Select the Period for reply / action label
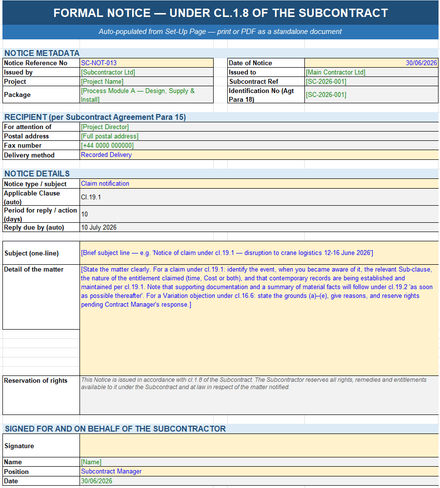This screenshot has width=440, height=488. (41, 214)
